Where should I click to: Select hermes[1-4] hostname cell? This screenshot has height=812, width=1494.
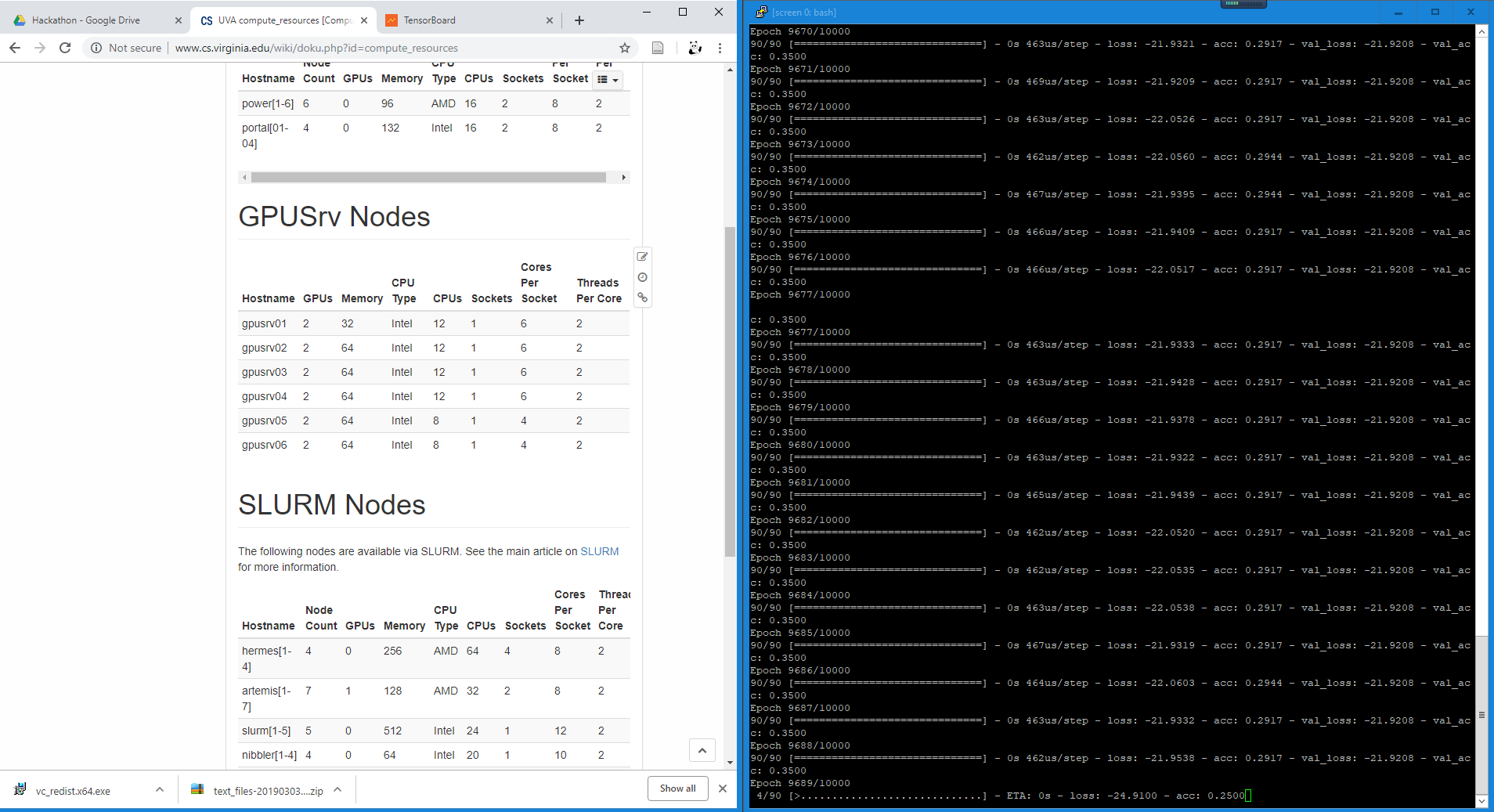click(267, 659)
